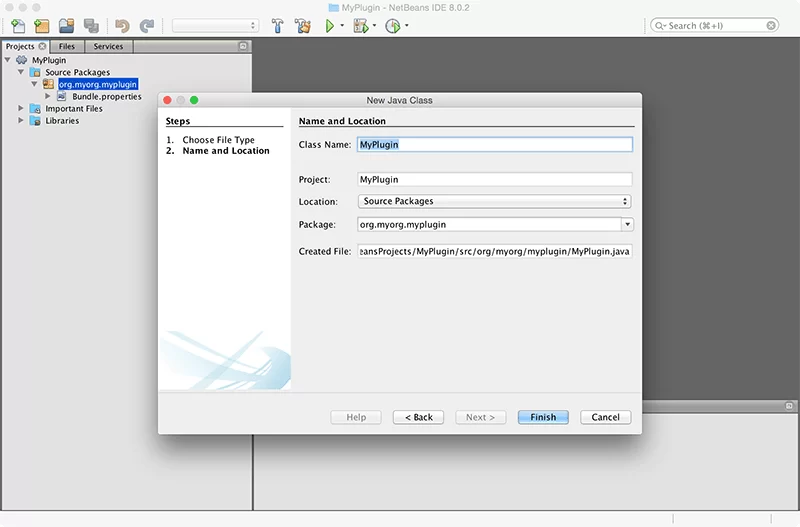
Task: Click the Important Files folder icon
Action: [x=35, y=109]
